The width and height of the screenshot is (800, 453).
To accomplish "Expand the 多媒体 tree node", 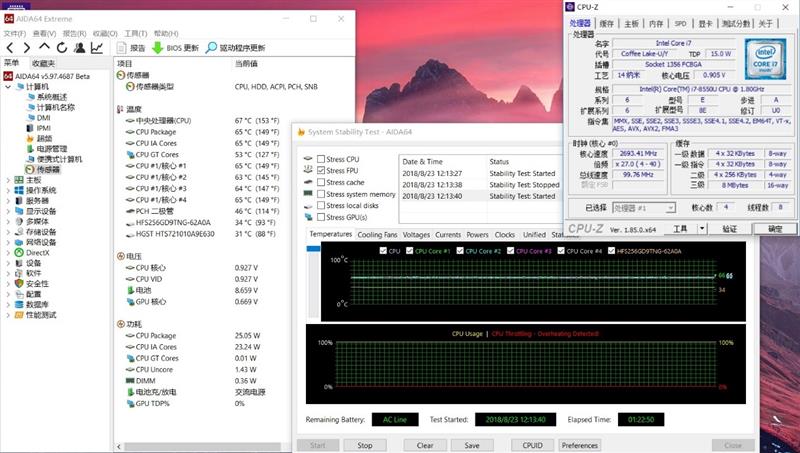I will coord(8,221).
